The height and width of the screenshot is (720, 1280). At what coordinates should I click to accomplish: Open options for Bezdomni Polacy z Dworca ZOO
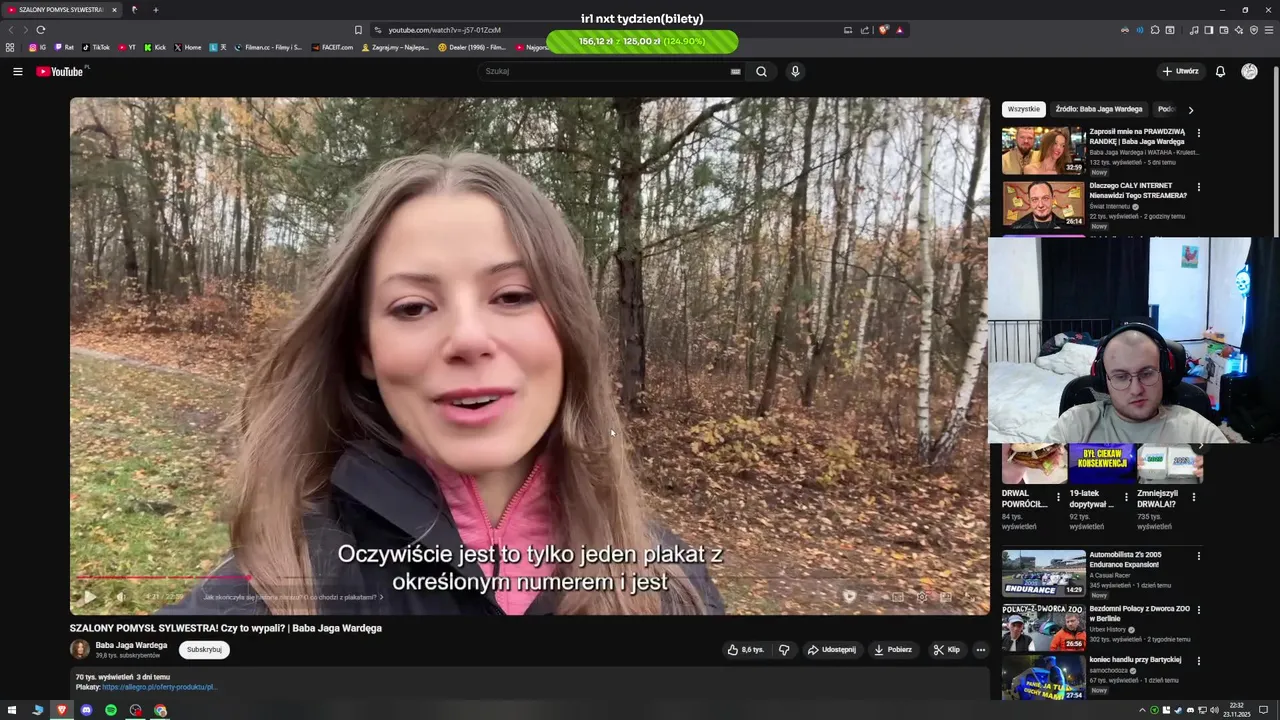[1199, 610]
